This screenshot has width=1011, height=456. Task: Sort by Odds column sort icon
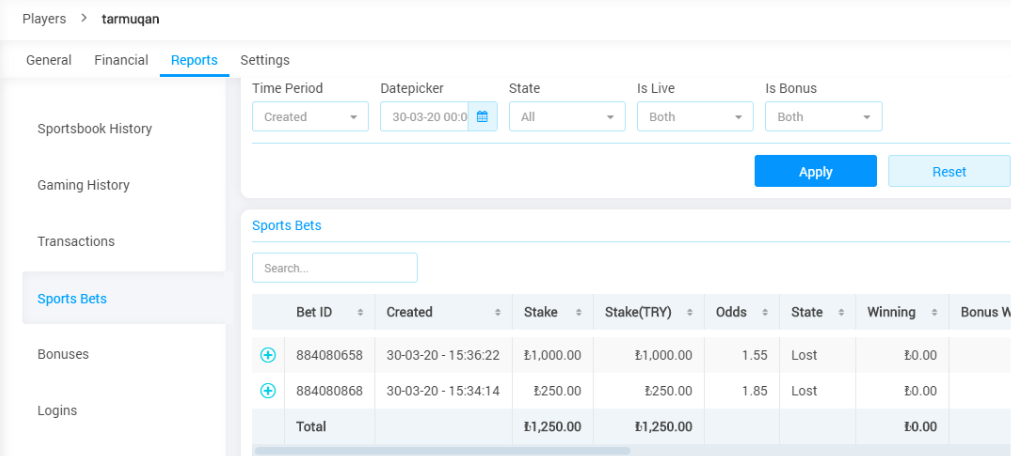764,313
